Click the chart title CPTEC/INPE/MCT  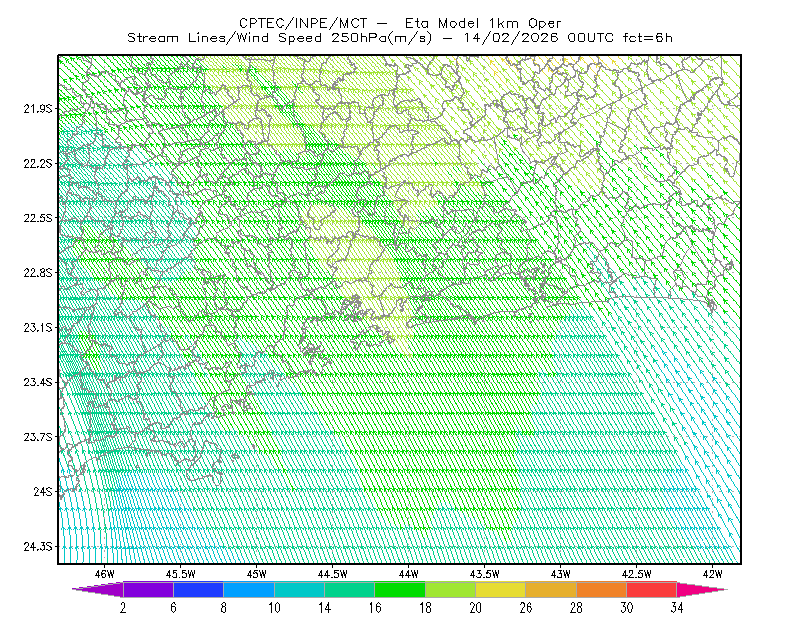(303, 23)
